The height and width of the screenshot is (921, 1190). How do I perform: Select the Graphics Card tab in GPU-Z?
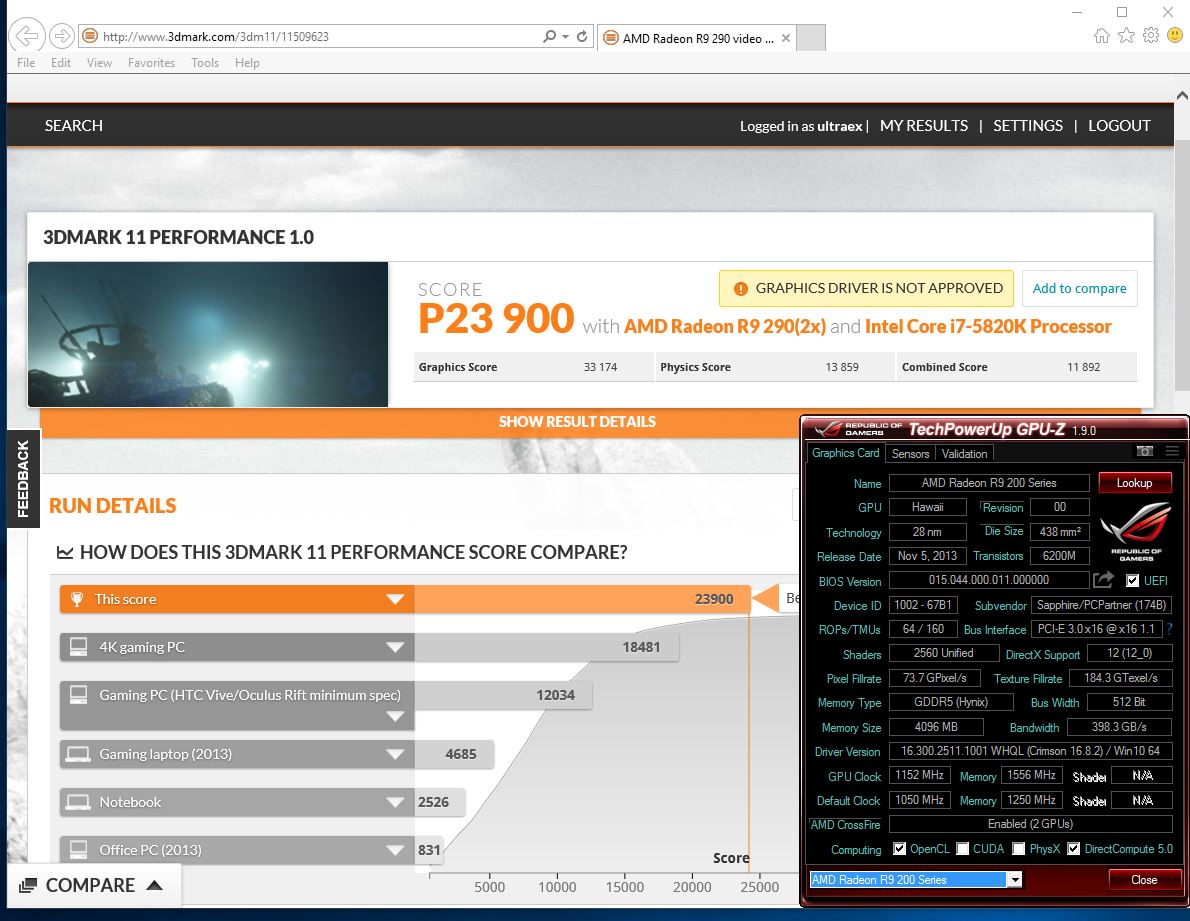tap(845, 453)
